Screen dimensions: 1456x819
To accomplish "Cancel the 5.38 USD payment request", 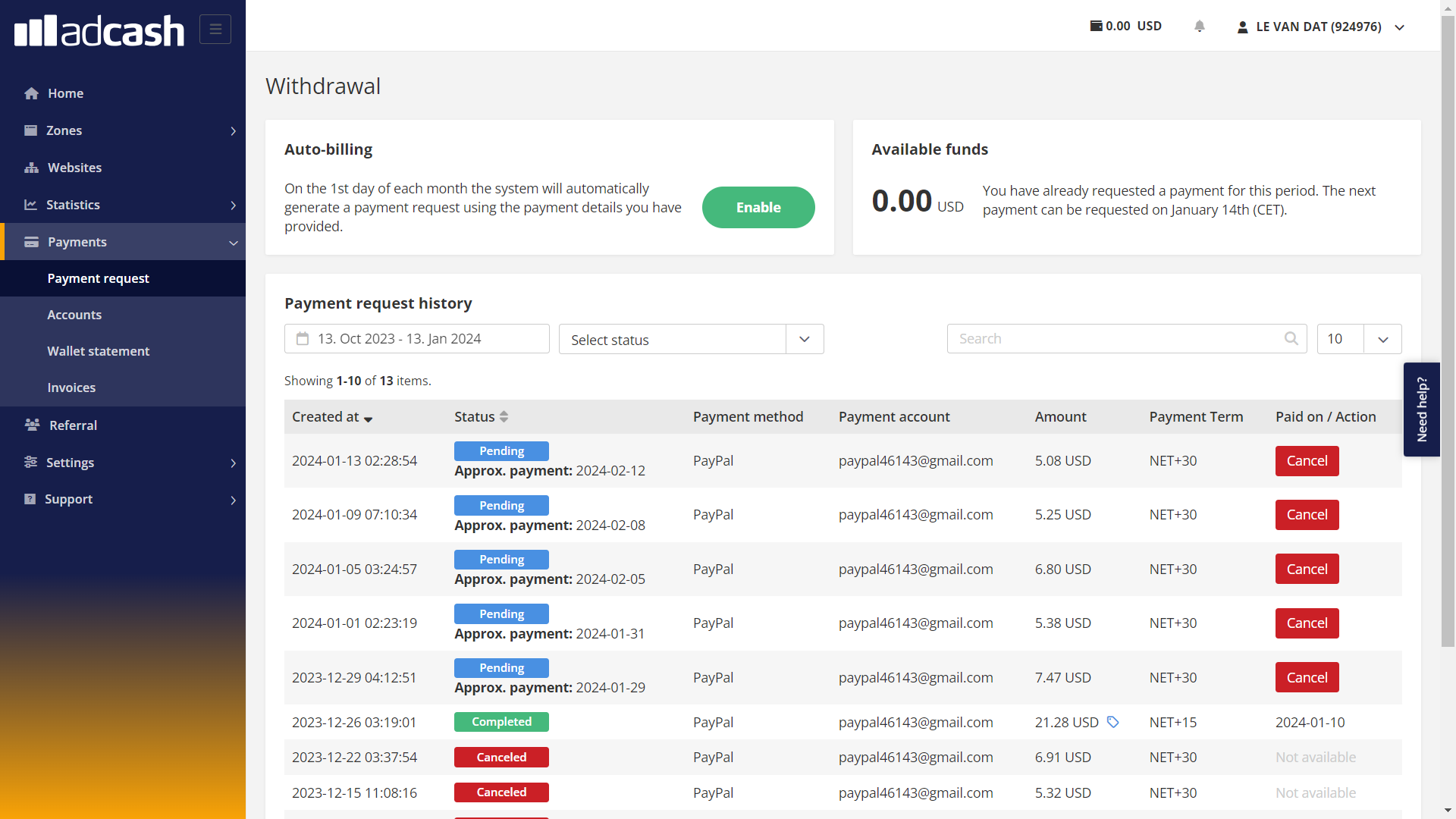I will pos(1307,623).
